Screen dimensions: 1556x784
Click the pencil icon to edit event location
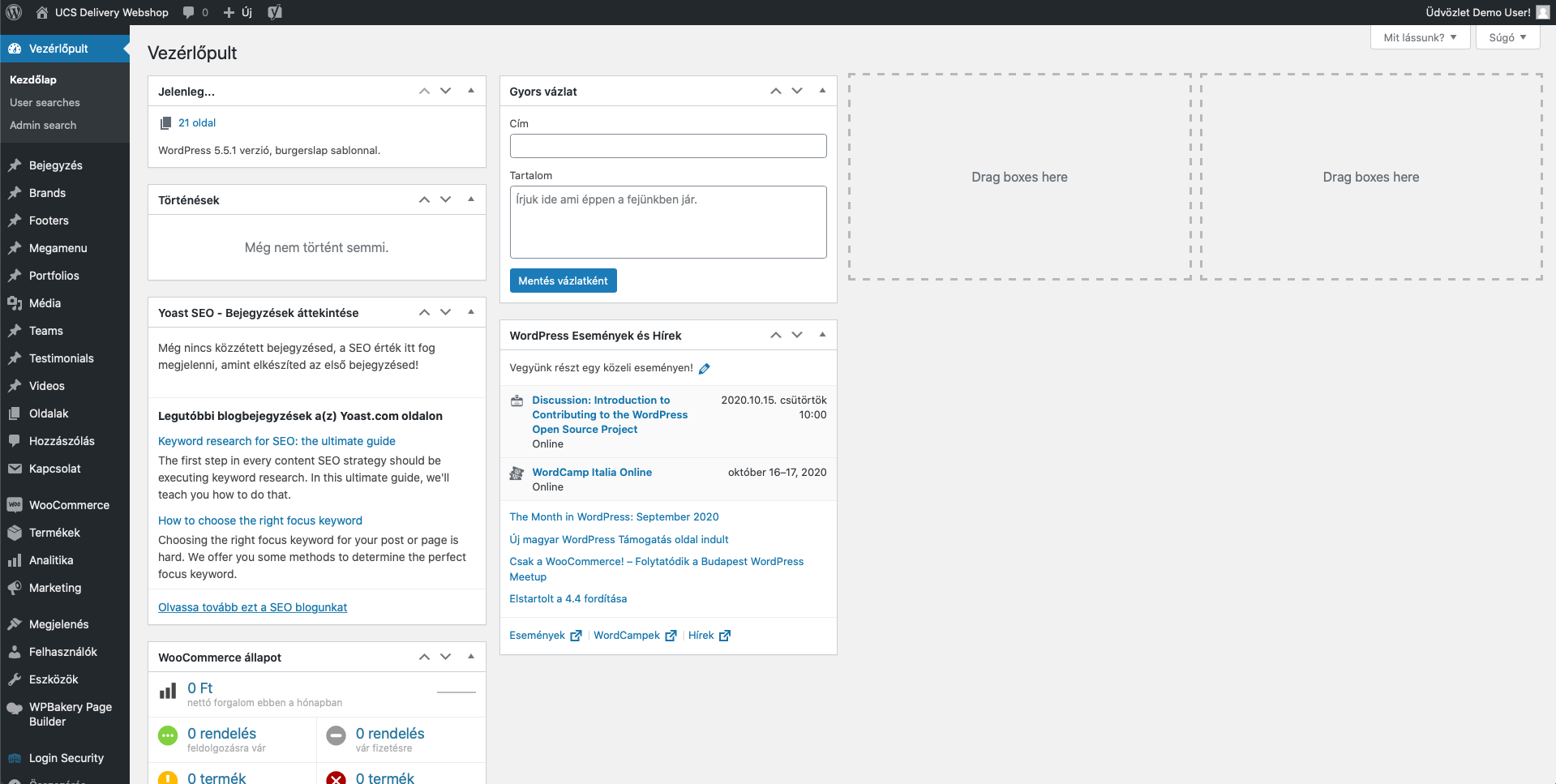[x=704, y=368]
